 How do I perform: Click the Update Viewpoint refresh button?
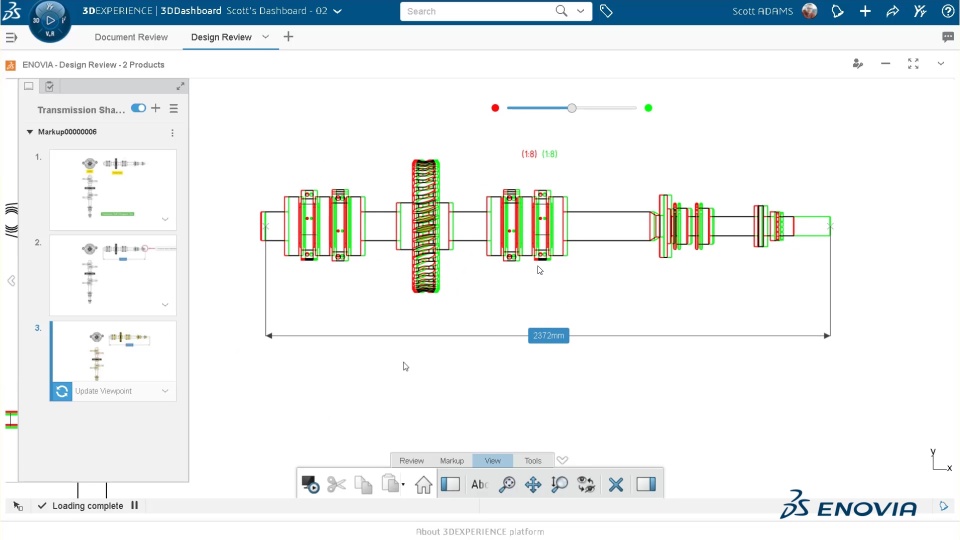[x=61, y=391]
